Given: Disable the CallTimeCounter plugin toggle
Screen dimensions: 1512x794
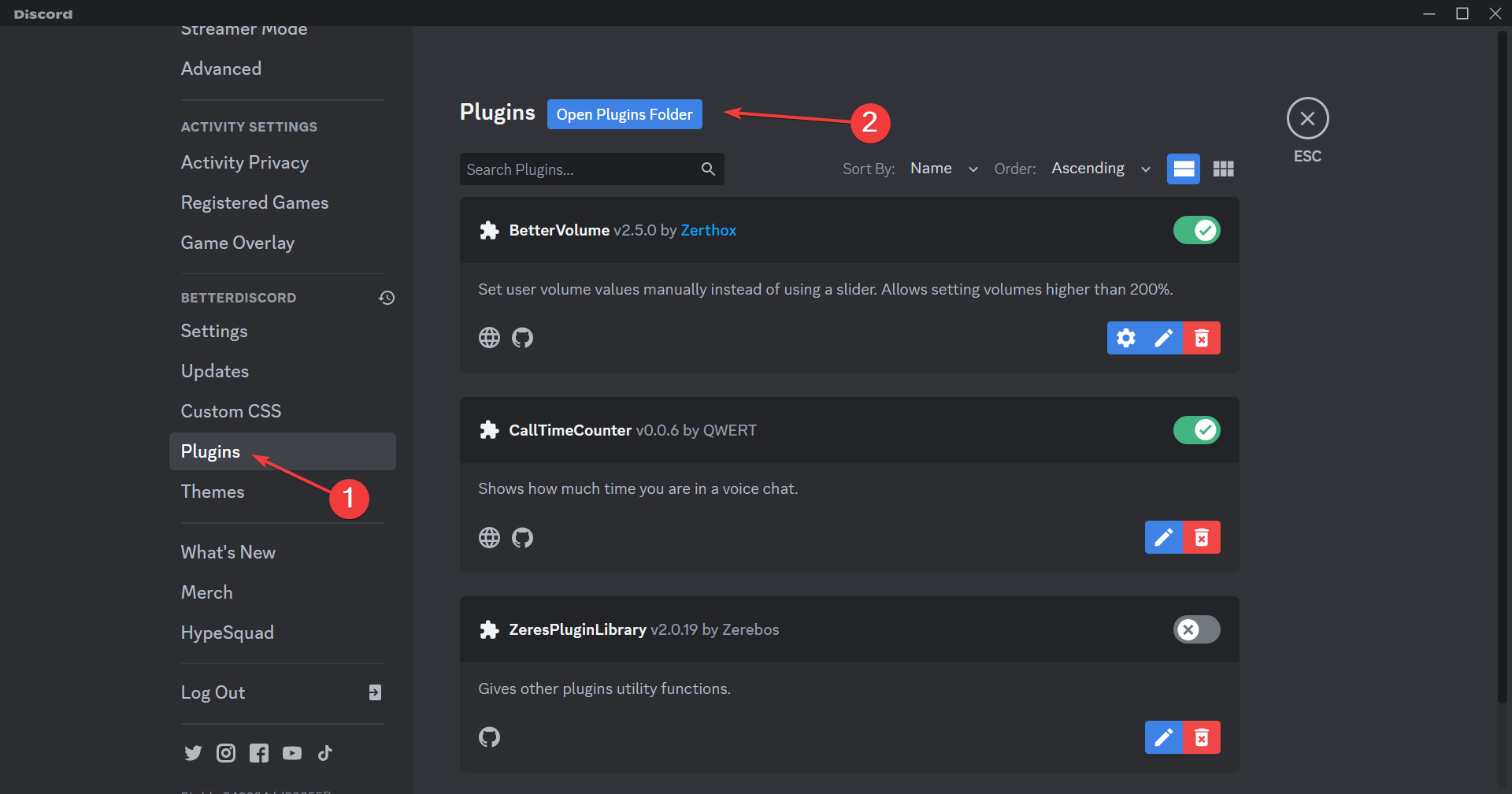Looking at the screenshot, I should click(1196, 430).
